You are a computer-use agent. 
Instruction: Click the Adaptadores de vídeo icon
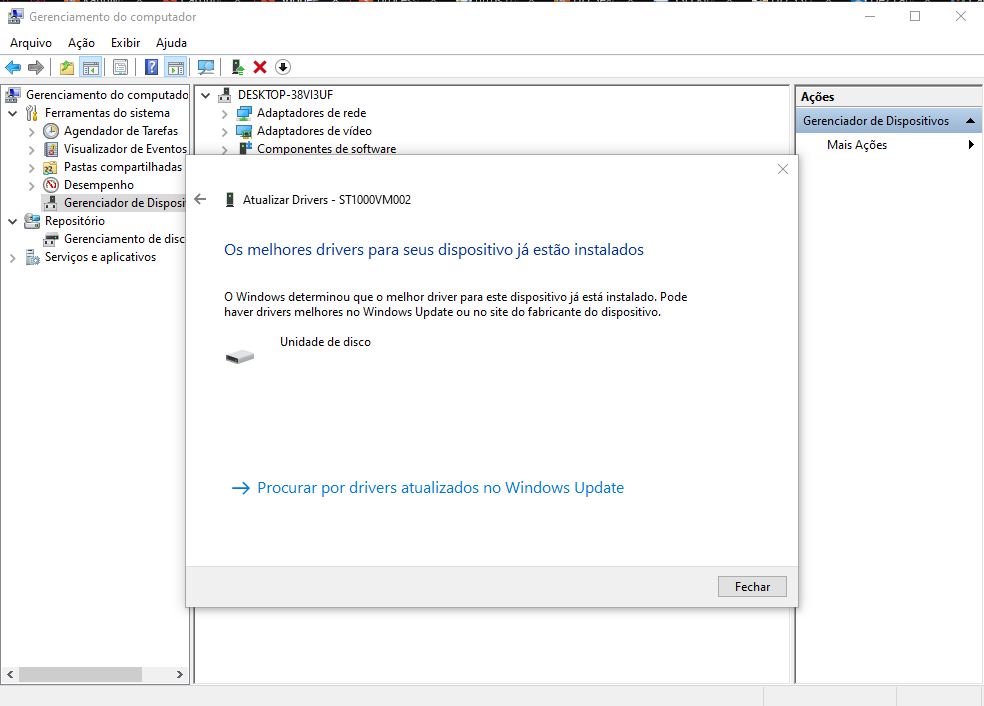point(243,131)
